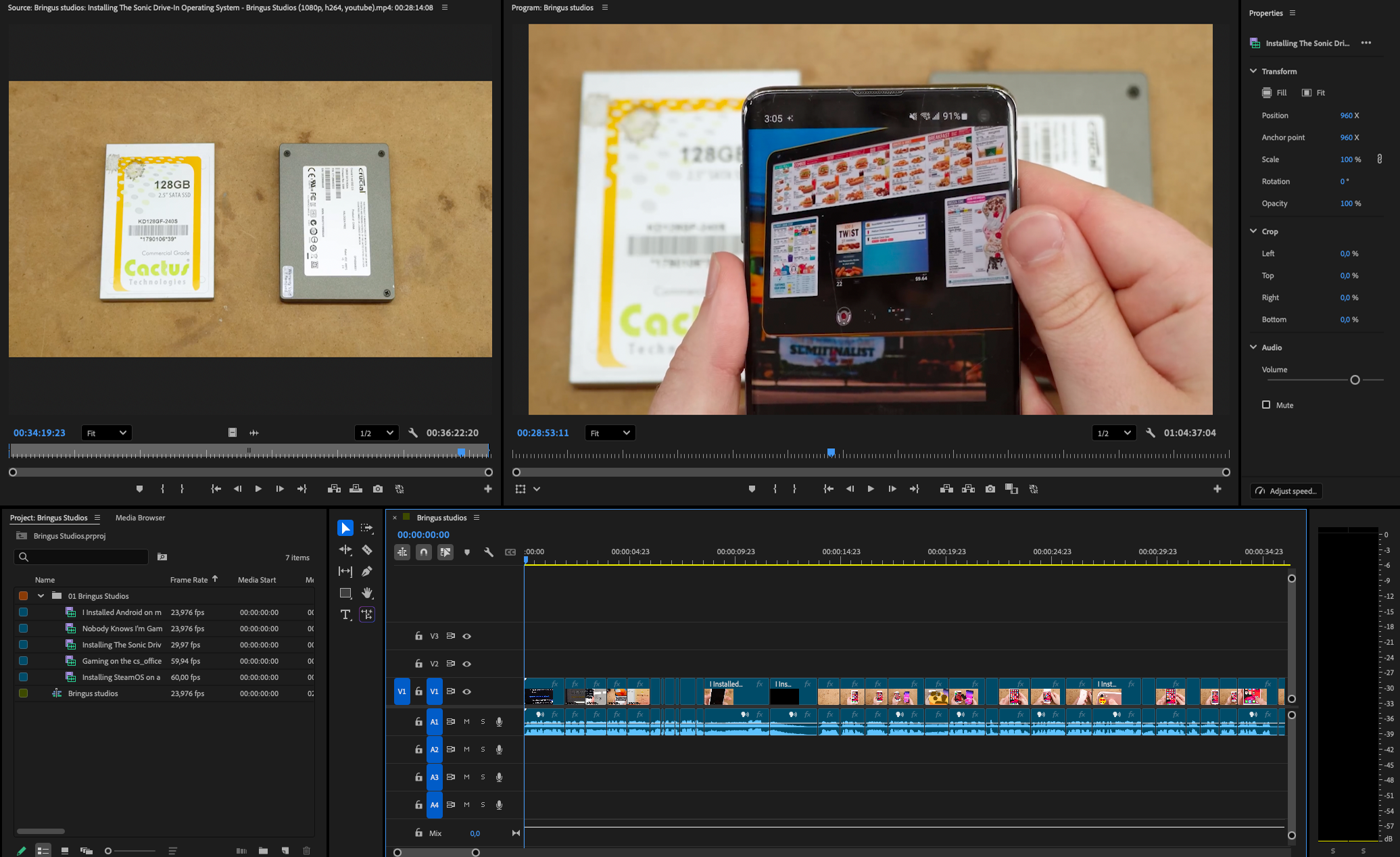The width and height of the screenshot is (1400, 857).
Task: Click the Volume slider handle
Action: tap(1355, 380)
